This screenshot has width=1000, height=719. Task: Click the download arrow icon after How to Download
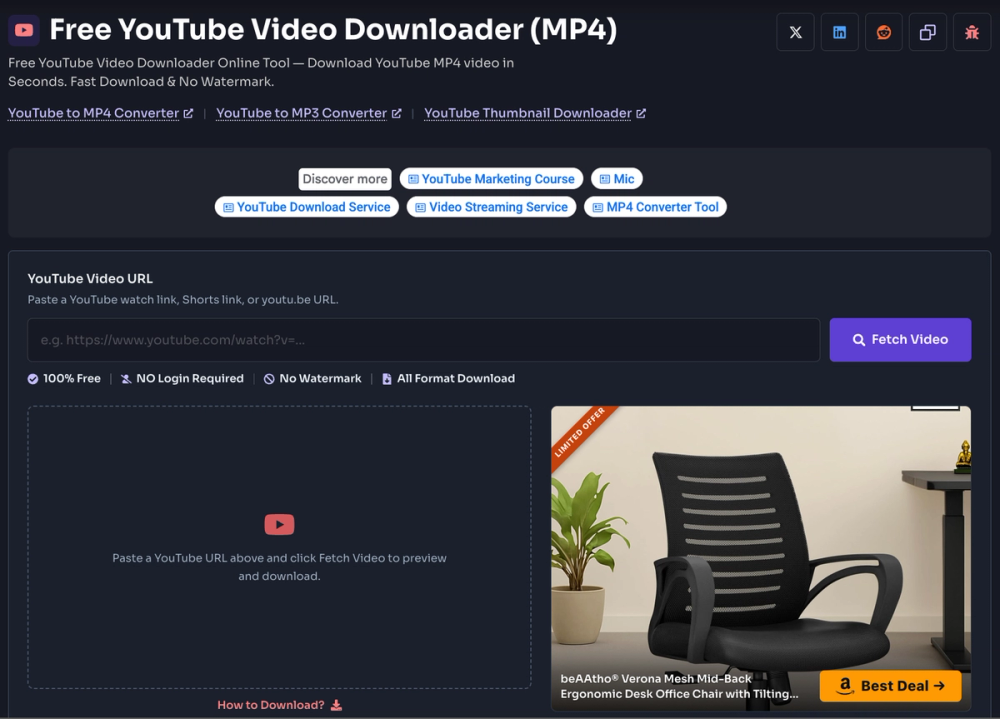337,705
